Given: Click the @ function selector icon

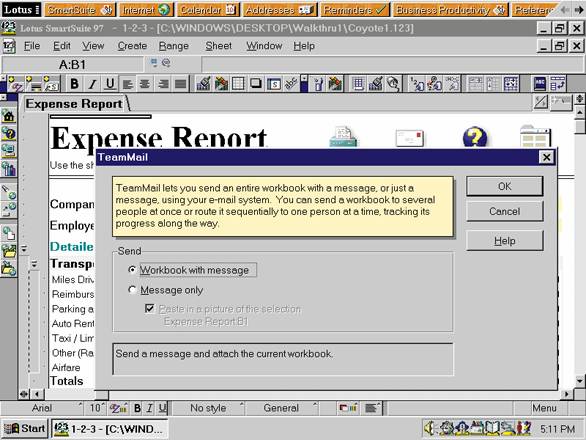Looking at the screenshot, I should click(166, 63).
